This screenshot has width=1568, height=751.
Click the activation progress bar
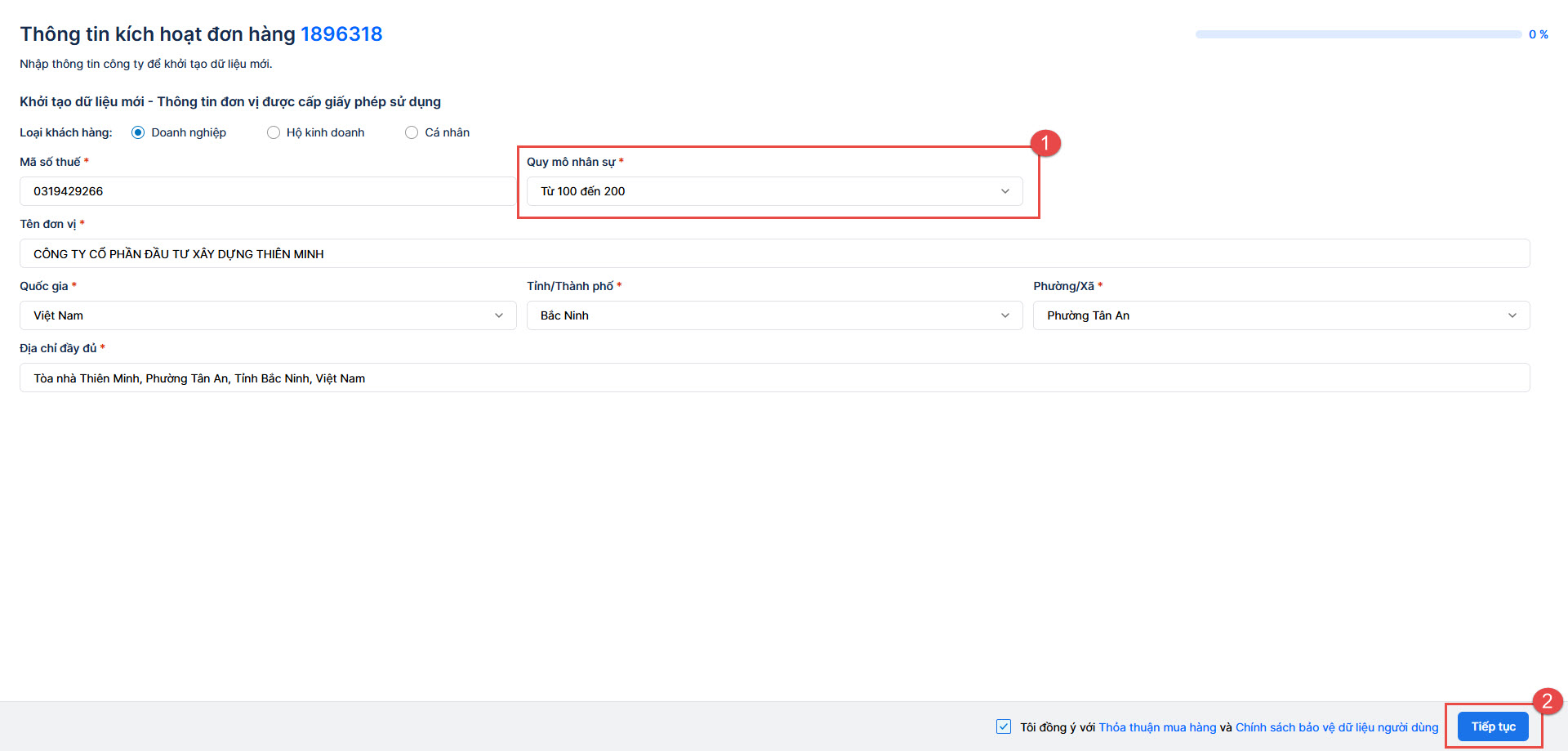click(x=1358, y=34)
